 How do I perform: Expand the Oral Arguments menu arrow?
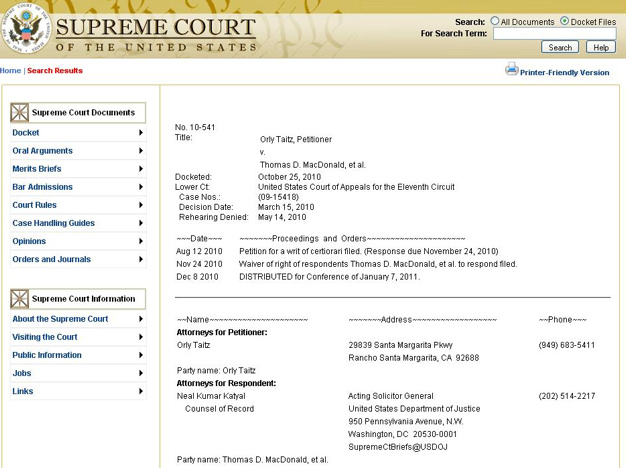tap(141, 151)
